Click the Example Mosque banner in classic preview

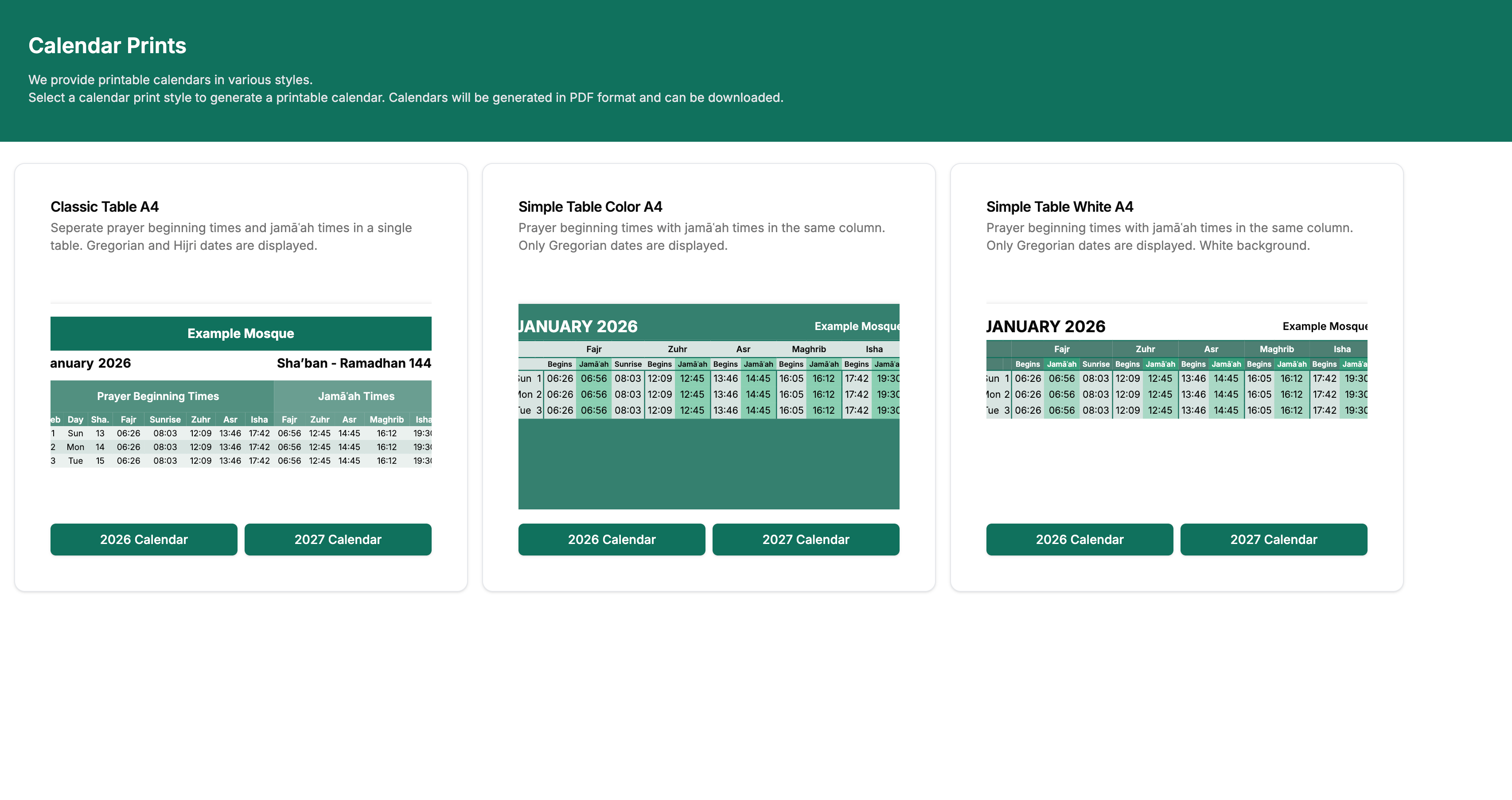pos(241,334)
